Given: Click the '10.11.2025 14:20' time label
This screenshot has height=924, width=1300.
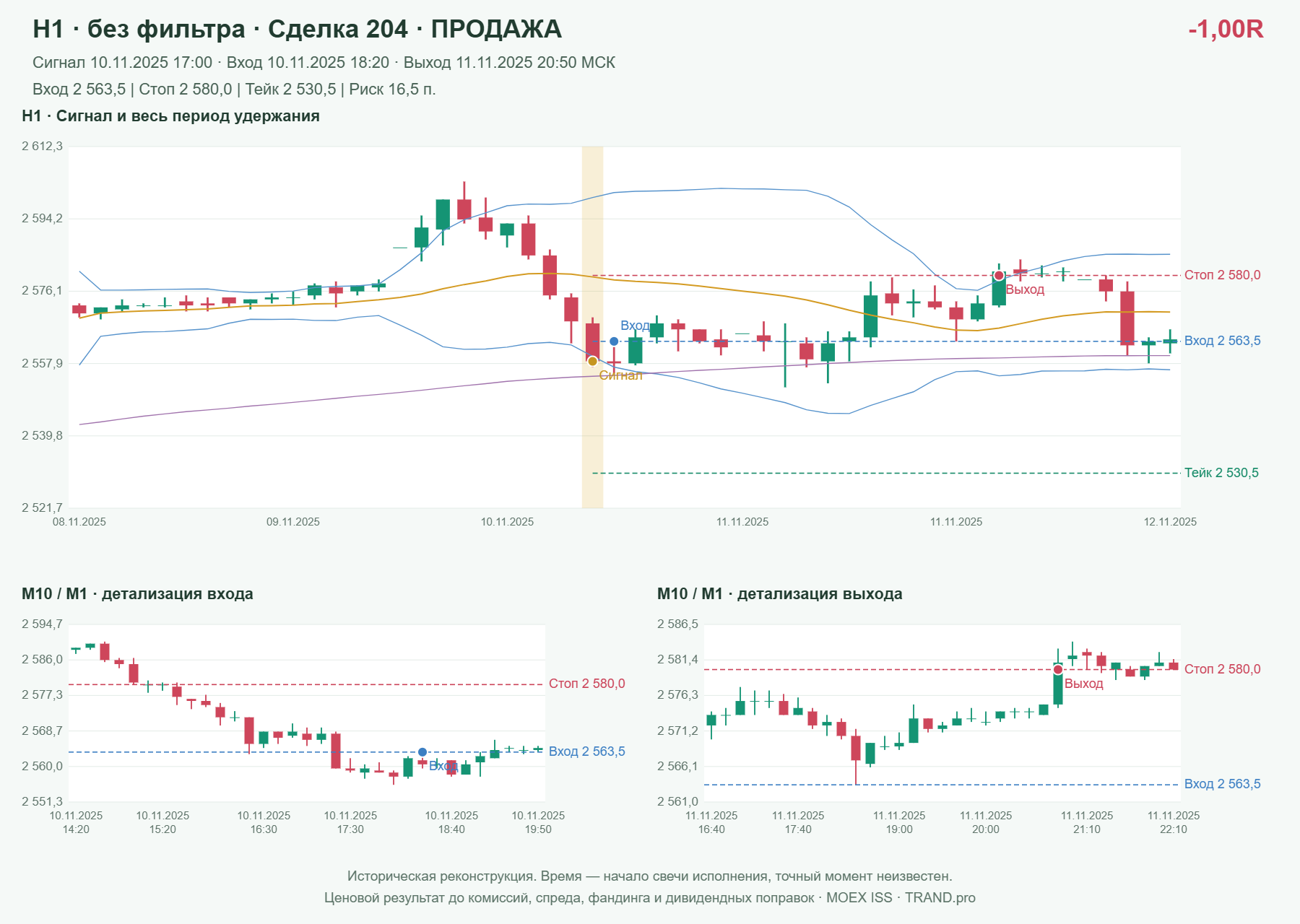Looking at the screenshot, I should click(76, 822).
